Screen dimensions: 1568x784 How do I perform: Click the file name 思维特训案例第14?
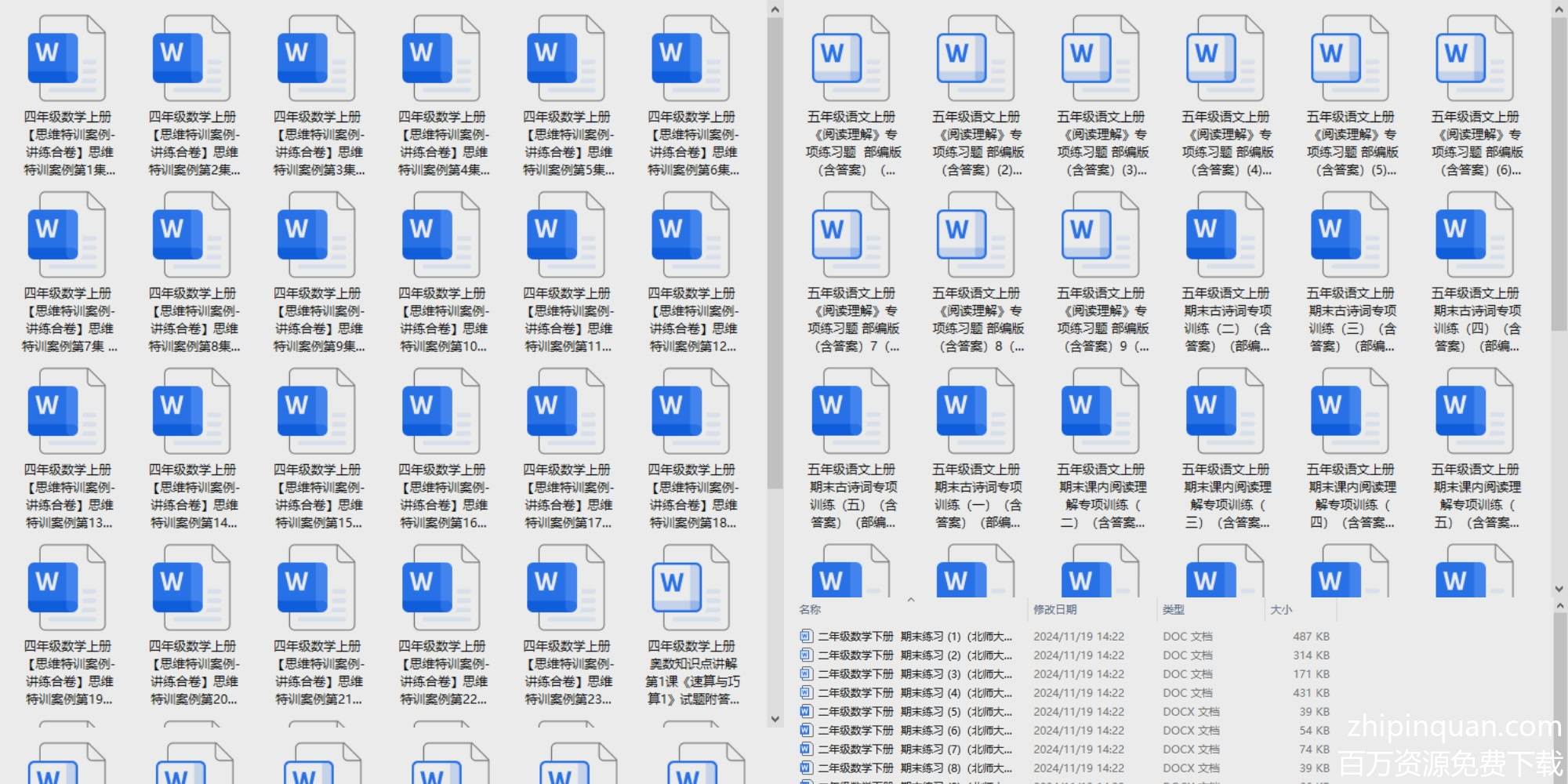194,496
